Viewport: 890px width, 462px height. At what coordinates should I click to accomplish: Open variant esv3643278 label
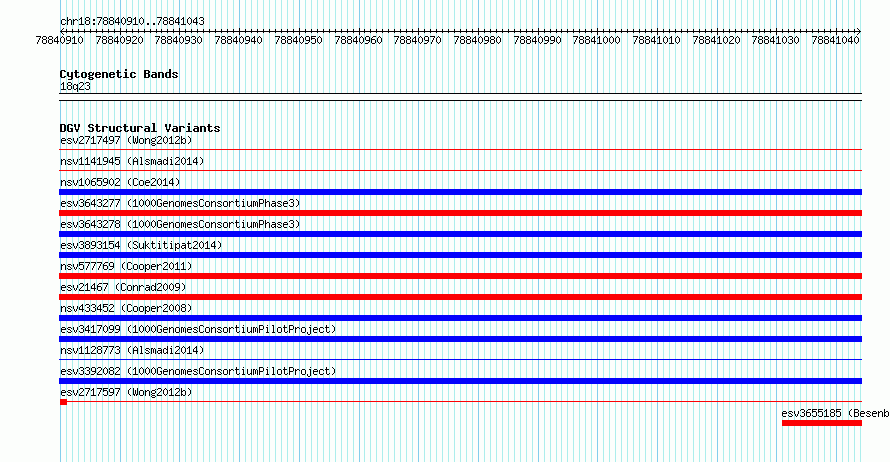pos(180,224)
